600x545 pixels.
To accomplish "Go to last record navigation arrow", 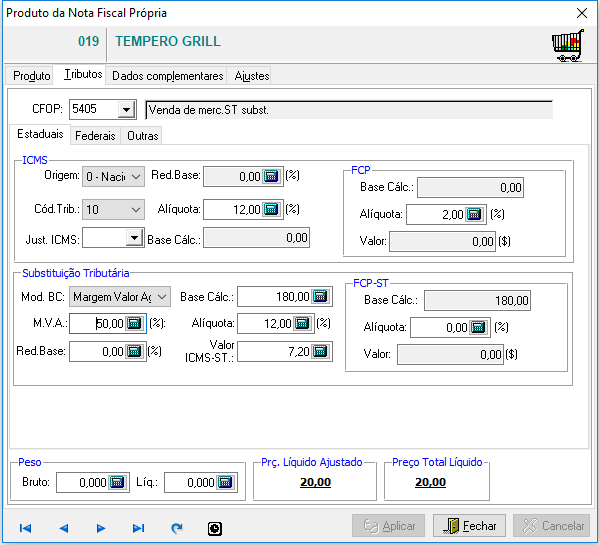I will (138, 529).
